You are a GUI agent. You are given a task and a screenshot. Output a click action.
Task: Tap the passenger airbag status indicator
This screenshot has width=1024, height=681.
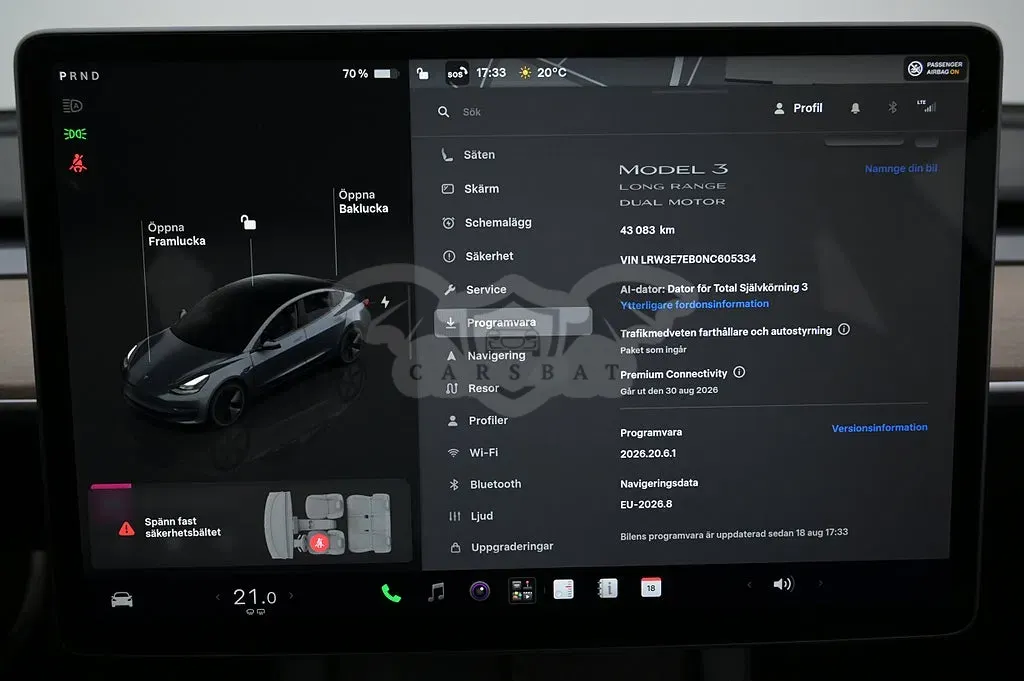pos(936,68)
